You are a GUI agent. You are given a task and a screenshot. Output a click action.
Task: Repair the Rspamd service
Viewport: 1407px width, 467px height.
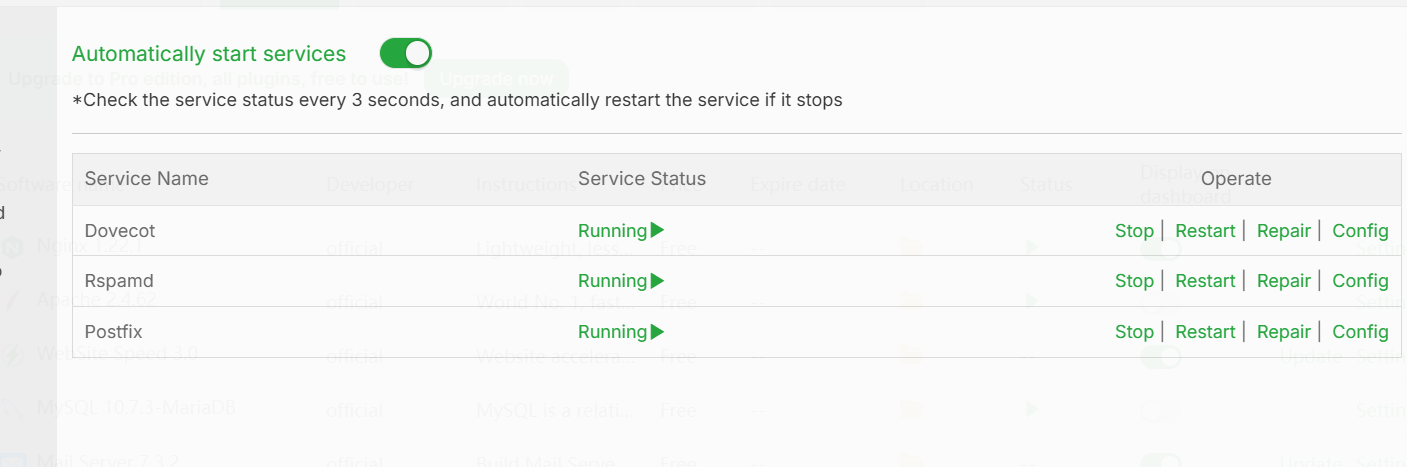point(1283,281)
